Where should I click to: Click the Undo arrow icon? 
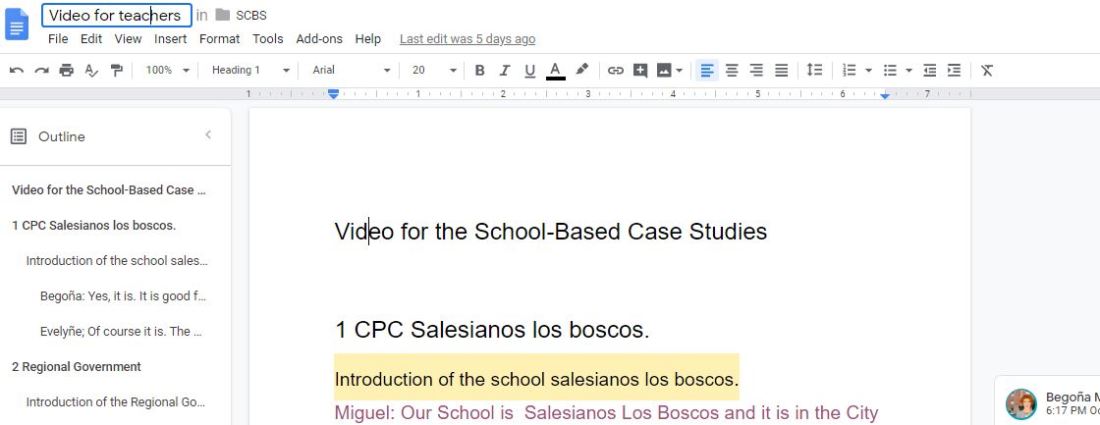[17, 70]
